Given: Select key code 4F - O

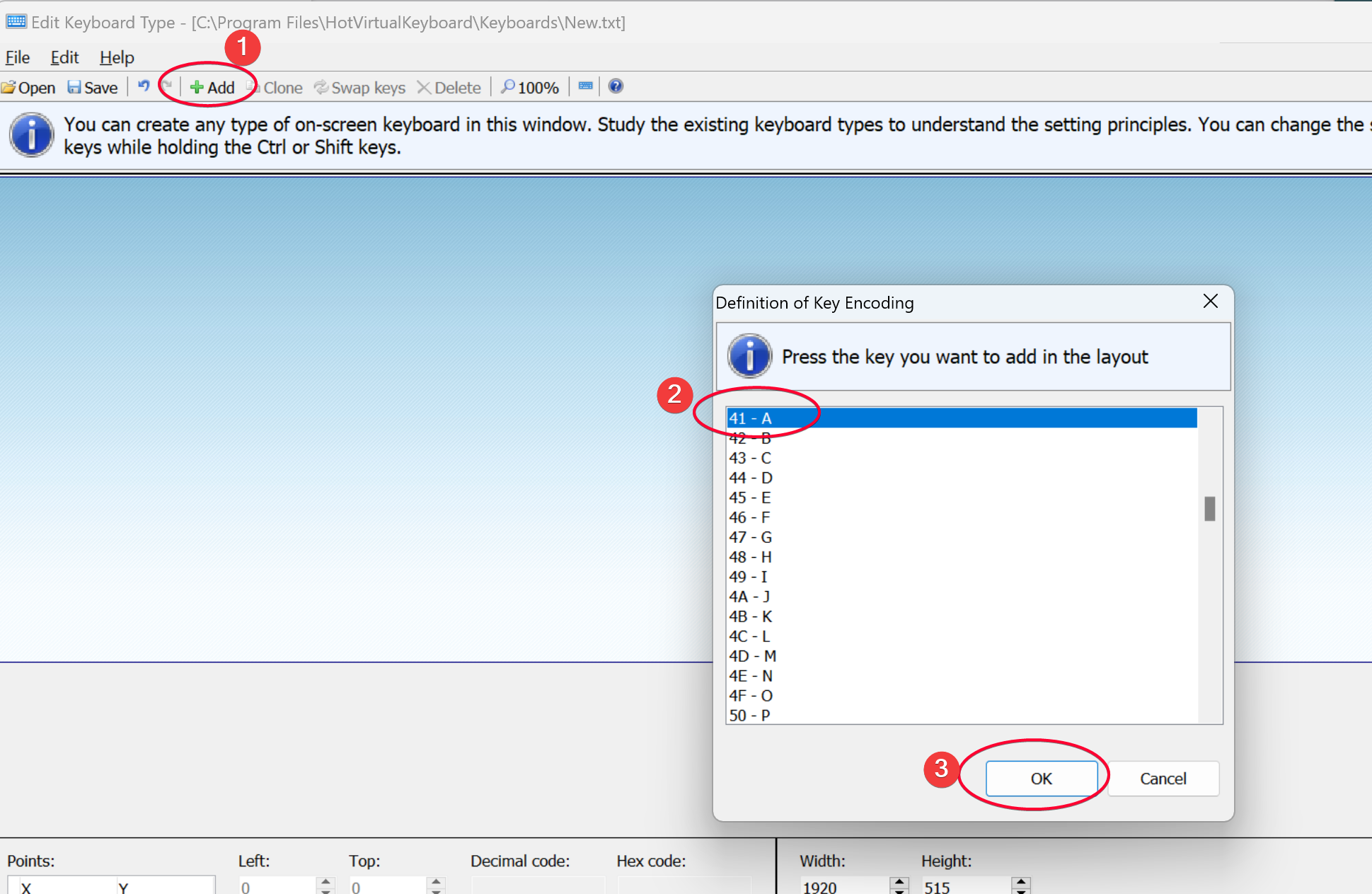Looking at the screenshot, I should click(x=962, y=696).
